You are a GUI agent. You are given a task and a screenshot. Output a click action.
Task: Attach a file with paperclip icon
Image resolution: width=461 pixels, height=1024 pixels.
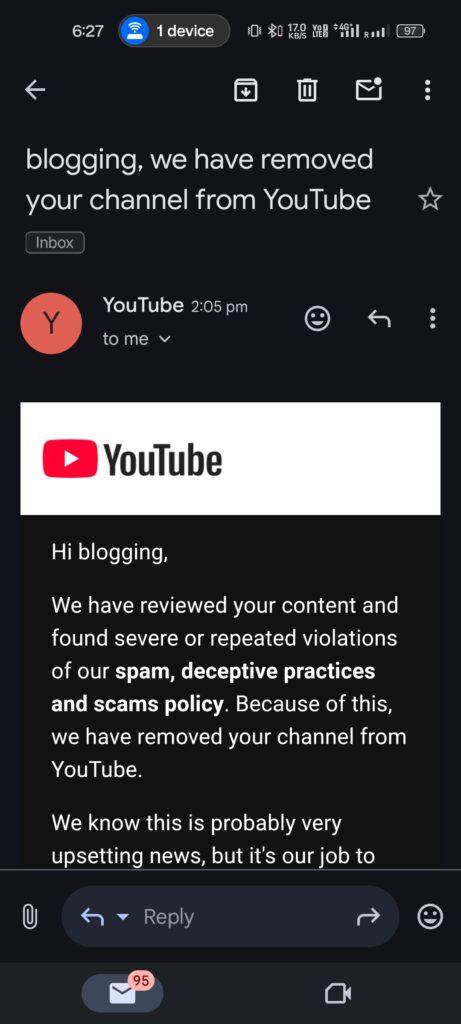pos(28,917)
